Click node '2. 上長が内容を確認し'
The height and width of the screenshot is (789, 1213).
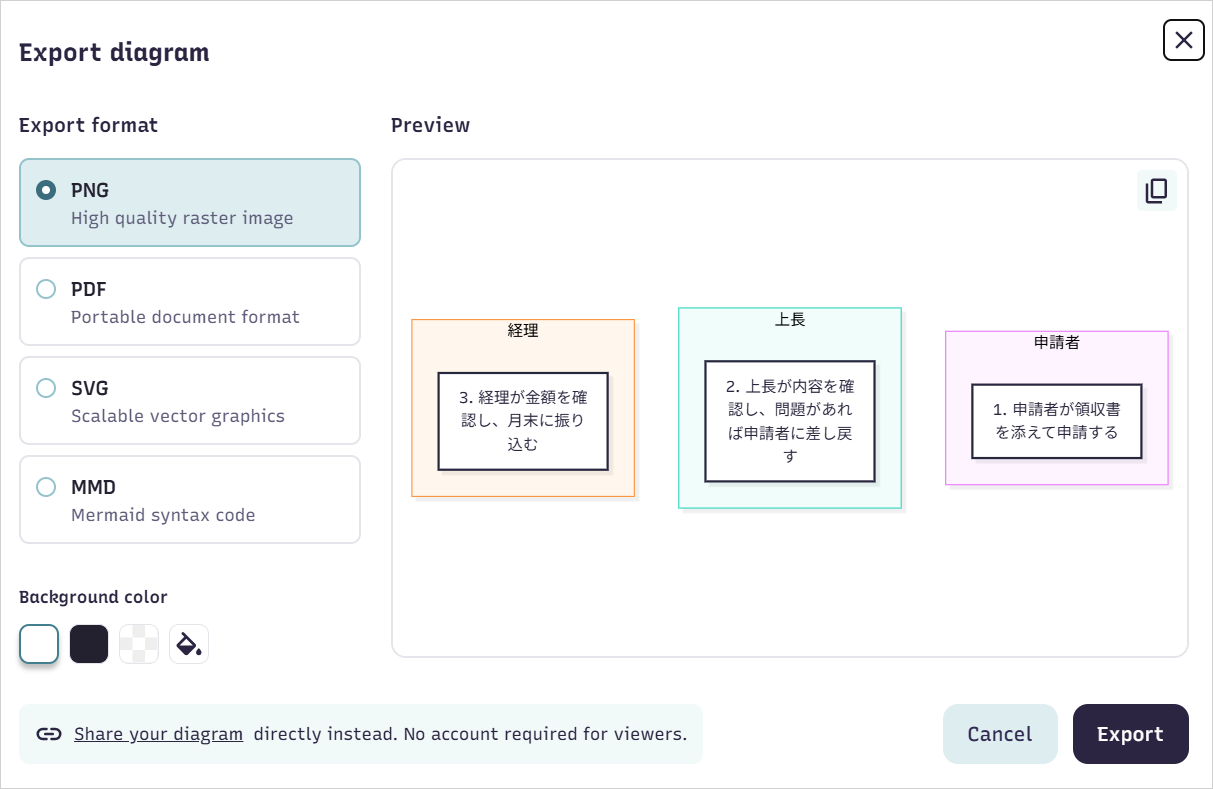point(790,421)
